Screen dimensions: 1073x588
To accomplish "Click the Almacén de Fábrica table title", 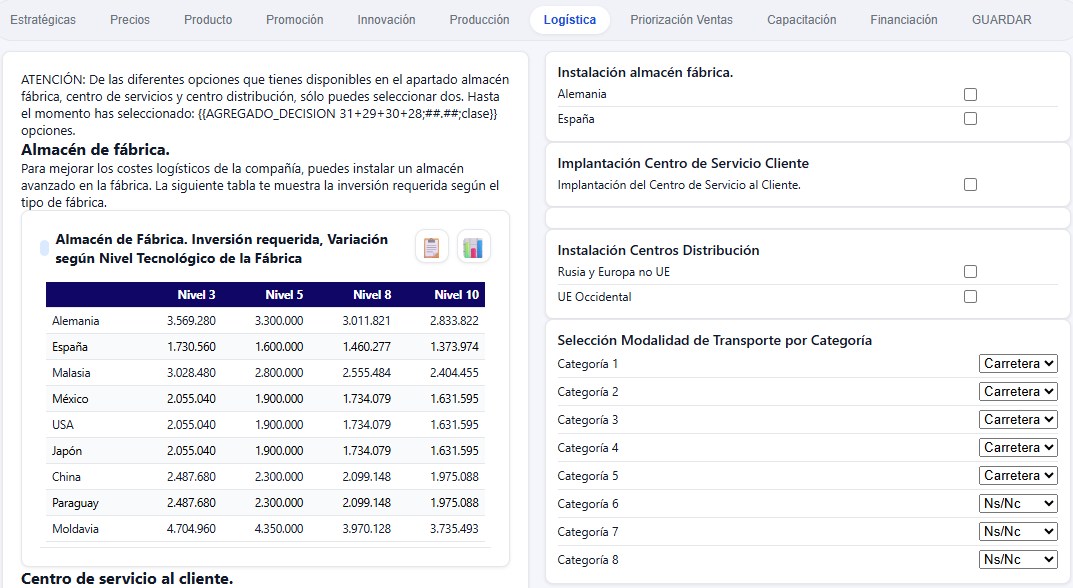I will click(222, 249).
